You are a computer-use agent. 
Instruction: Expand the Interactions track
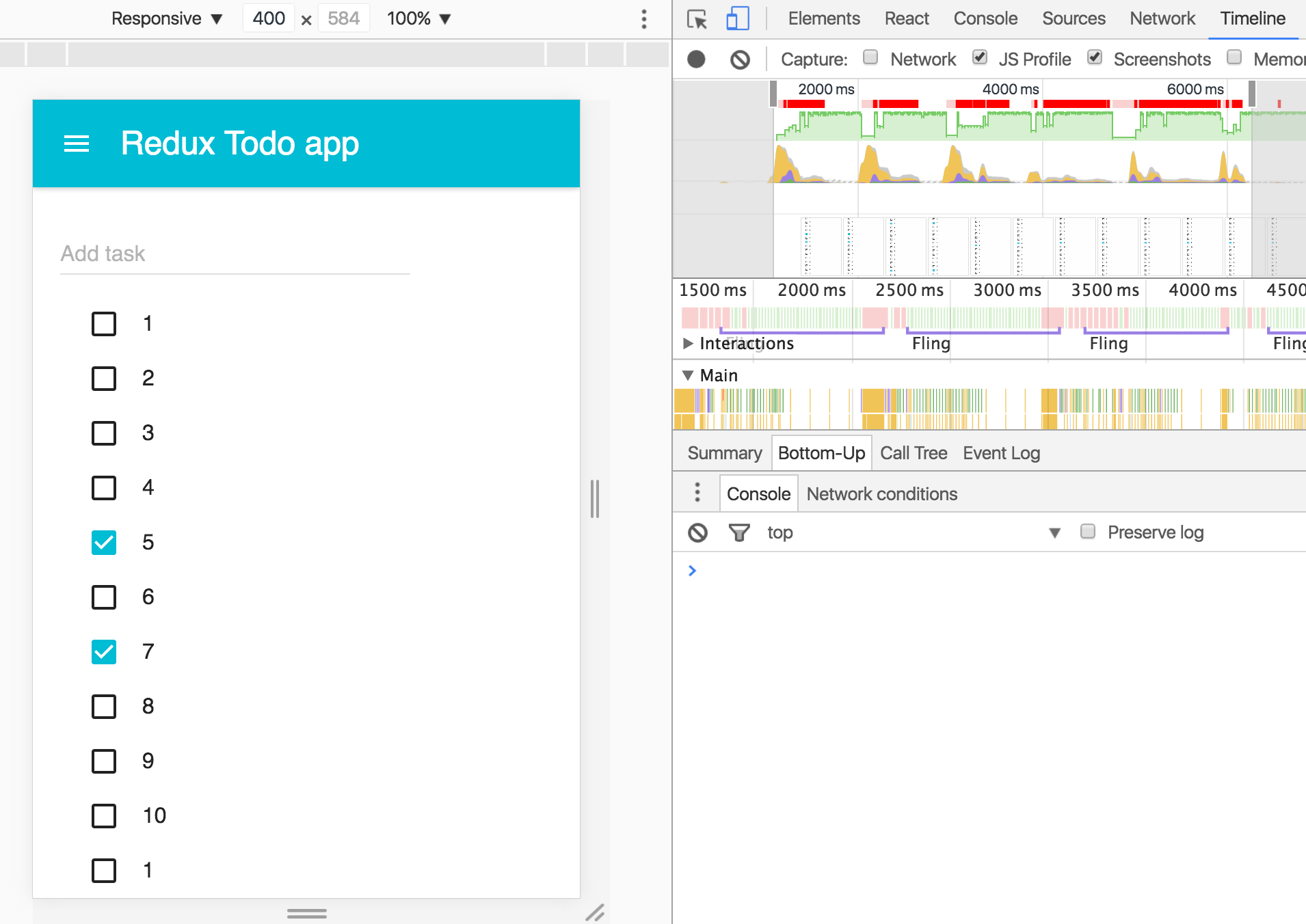[x=688, y=343]
